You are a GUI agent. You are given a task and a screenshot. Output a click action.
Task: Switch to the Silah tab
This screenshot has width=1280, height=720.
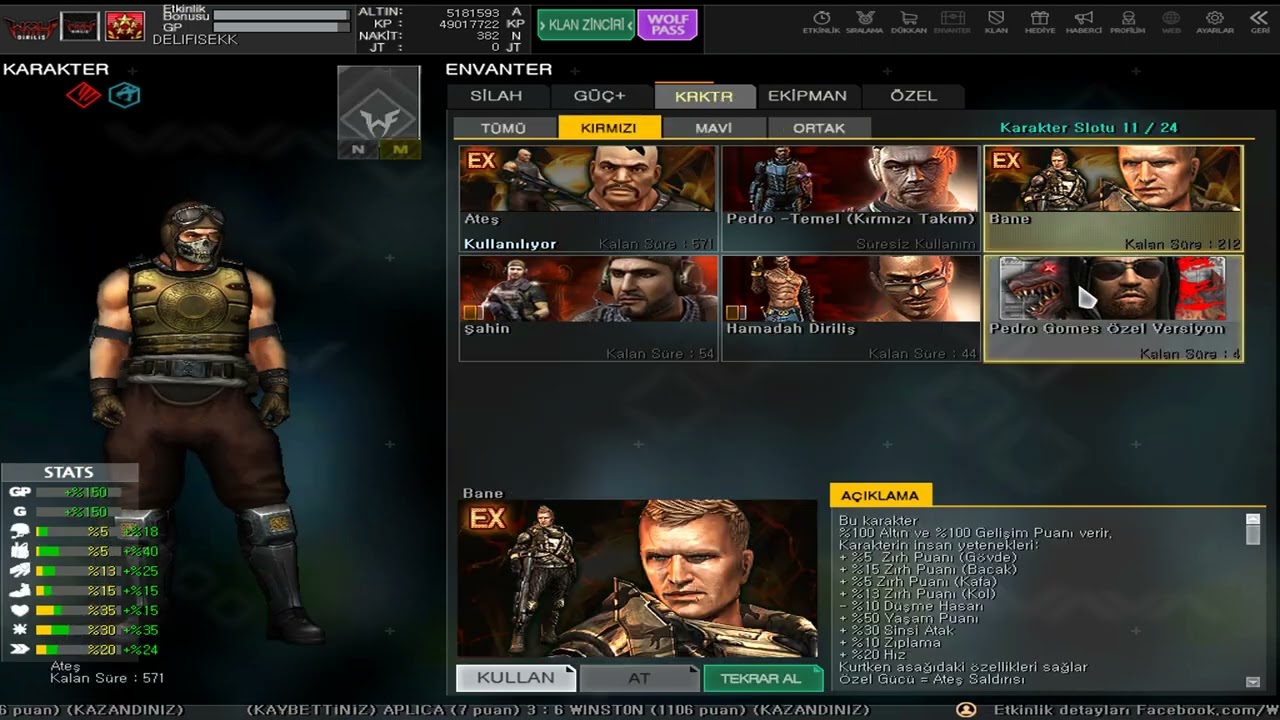497,96
